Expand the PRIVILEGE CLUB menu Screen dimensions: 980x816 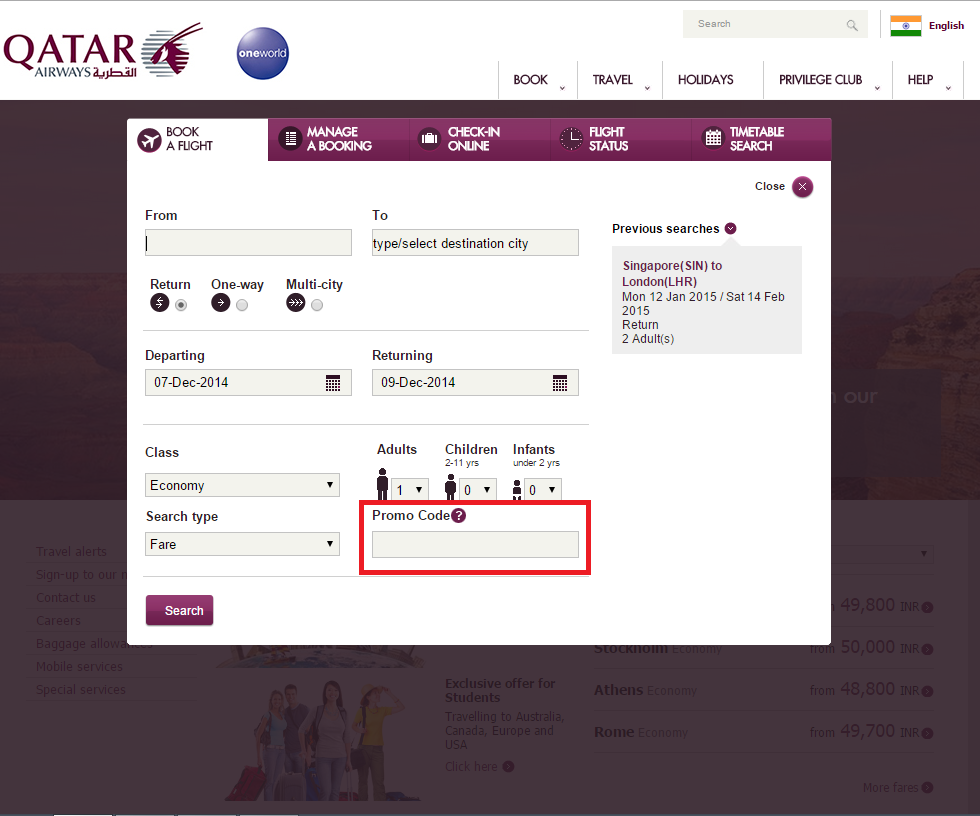pos(828,80)
